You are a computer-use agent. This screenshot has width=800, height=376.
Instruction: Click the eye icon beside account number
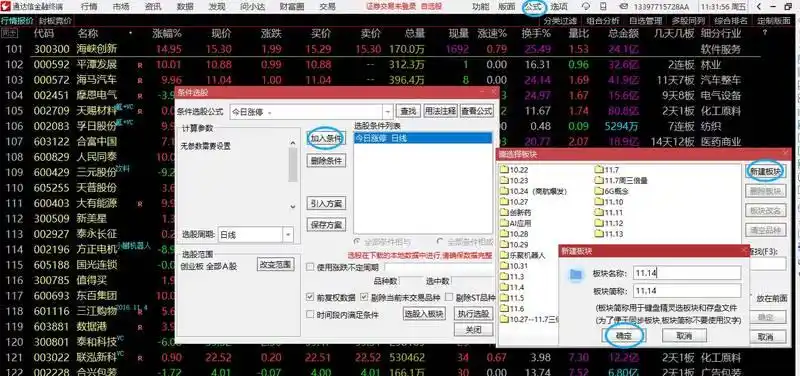tap(623, 7)
